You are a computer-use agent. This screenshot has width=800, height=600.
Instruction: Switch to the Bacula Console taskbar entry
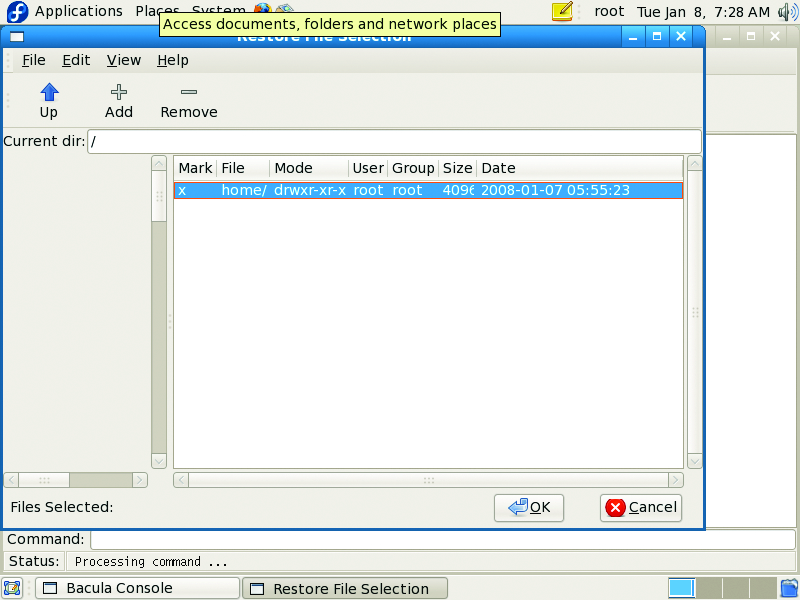(x=137, y=588)
